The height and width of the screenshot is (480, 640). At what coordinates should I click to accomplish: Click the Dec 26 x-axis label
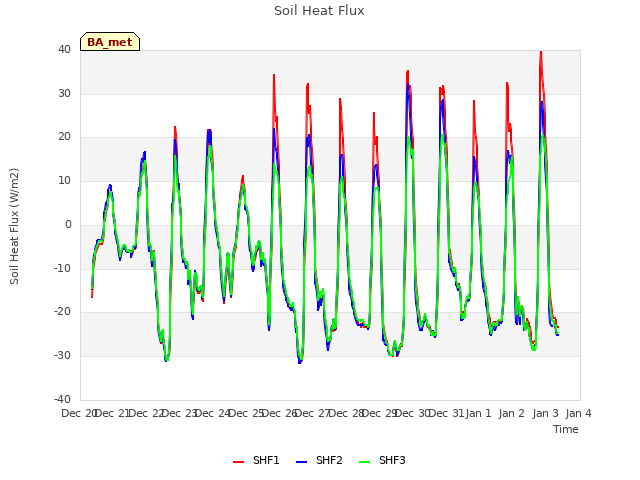[280, 413]
